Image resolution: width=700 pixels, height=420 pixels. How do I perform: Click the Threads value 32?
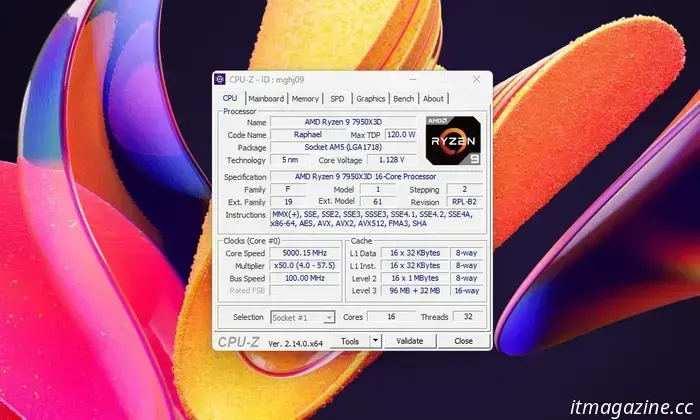click(468, 316)
